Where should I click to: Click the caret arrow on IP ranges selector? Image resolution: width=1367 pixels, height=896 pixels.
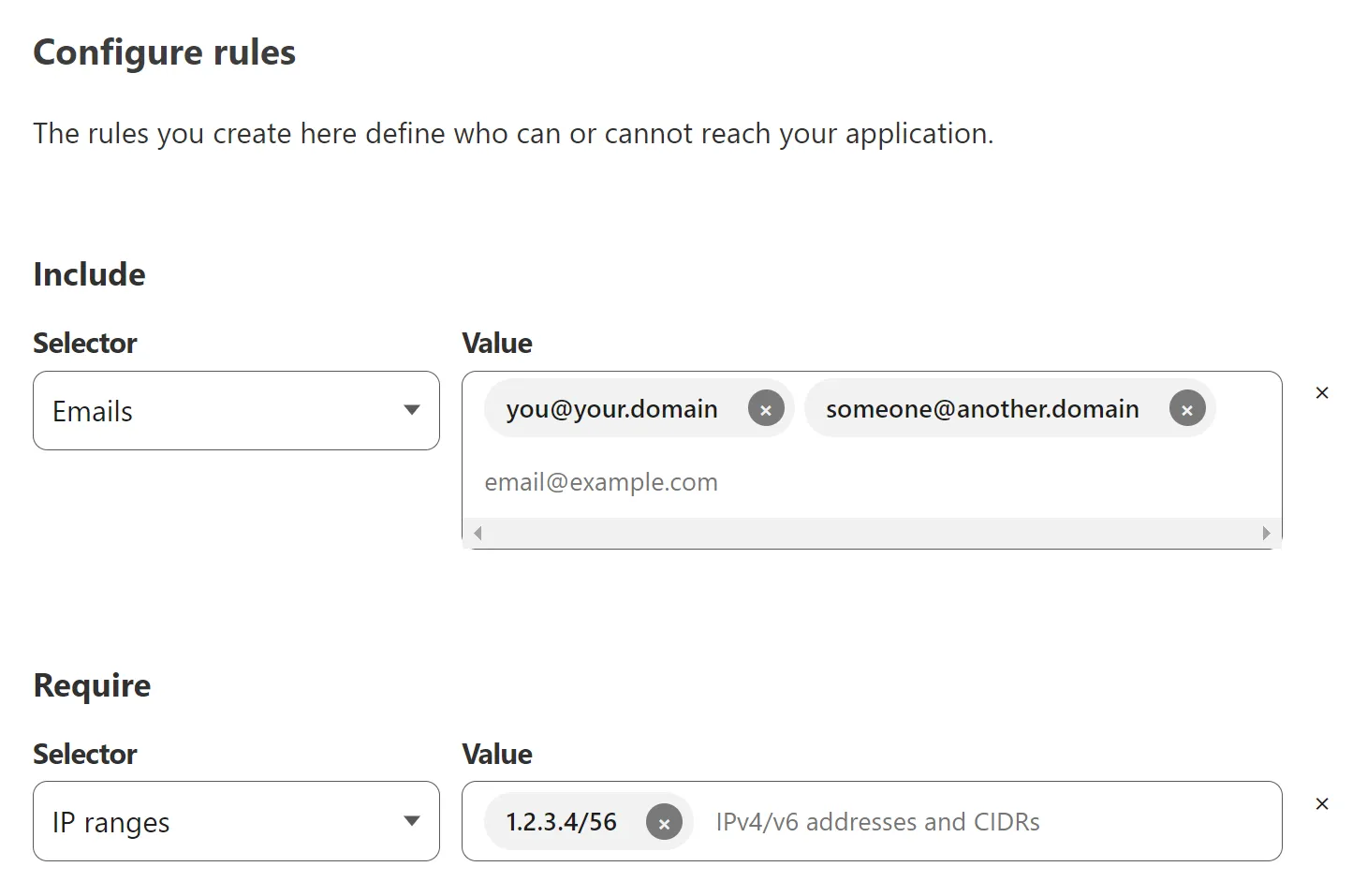(x=411, y=821)
